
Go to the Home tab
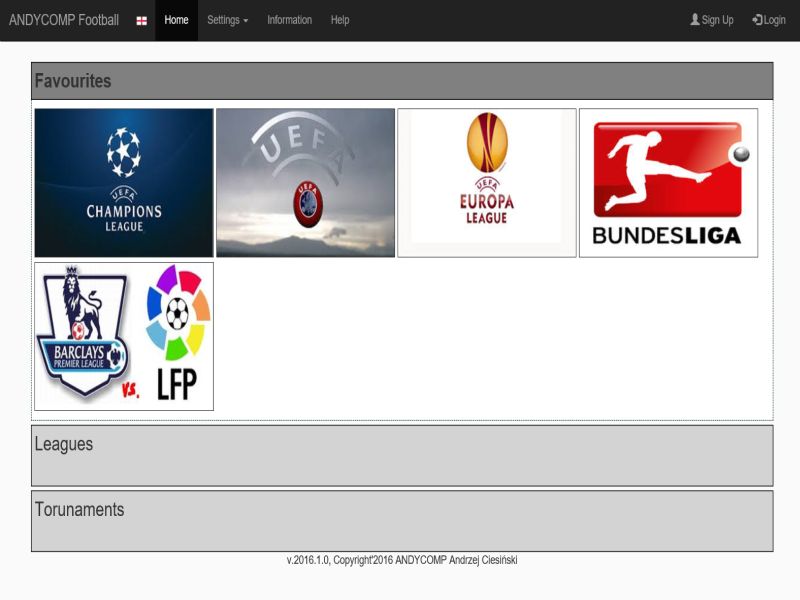pyautogui.click(x=177, y=20)
